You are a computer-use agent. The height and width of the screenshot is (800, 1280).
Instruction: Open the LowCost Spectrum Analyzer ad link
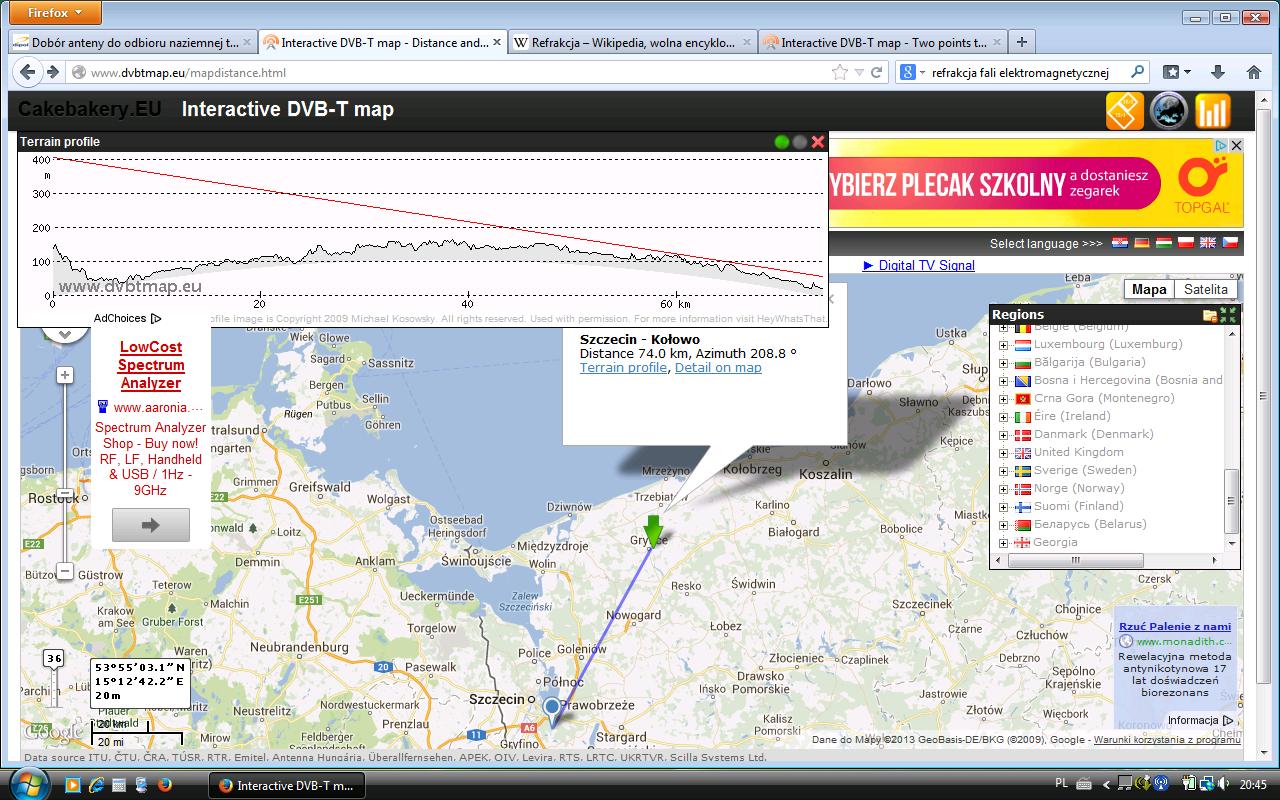151,365
